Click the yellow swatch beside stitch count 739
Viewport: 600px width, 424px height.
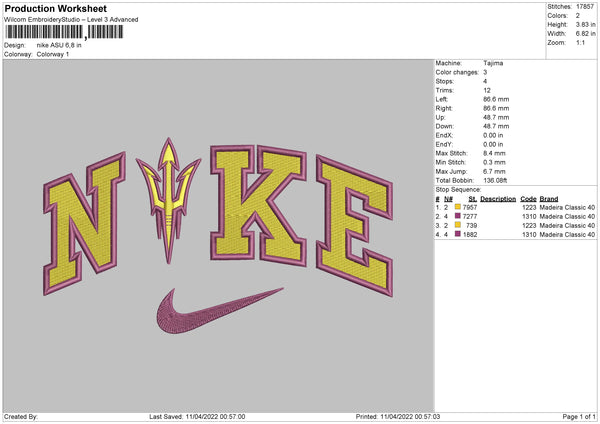click(x=458, y=225)
